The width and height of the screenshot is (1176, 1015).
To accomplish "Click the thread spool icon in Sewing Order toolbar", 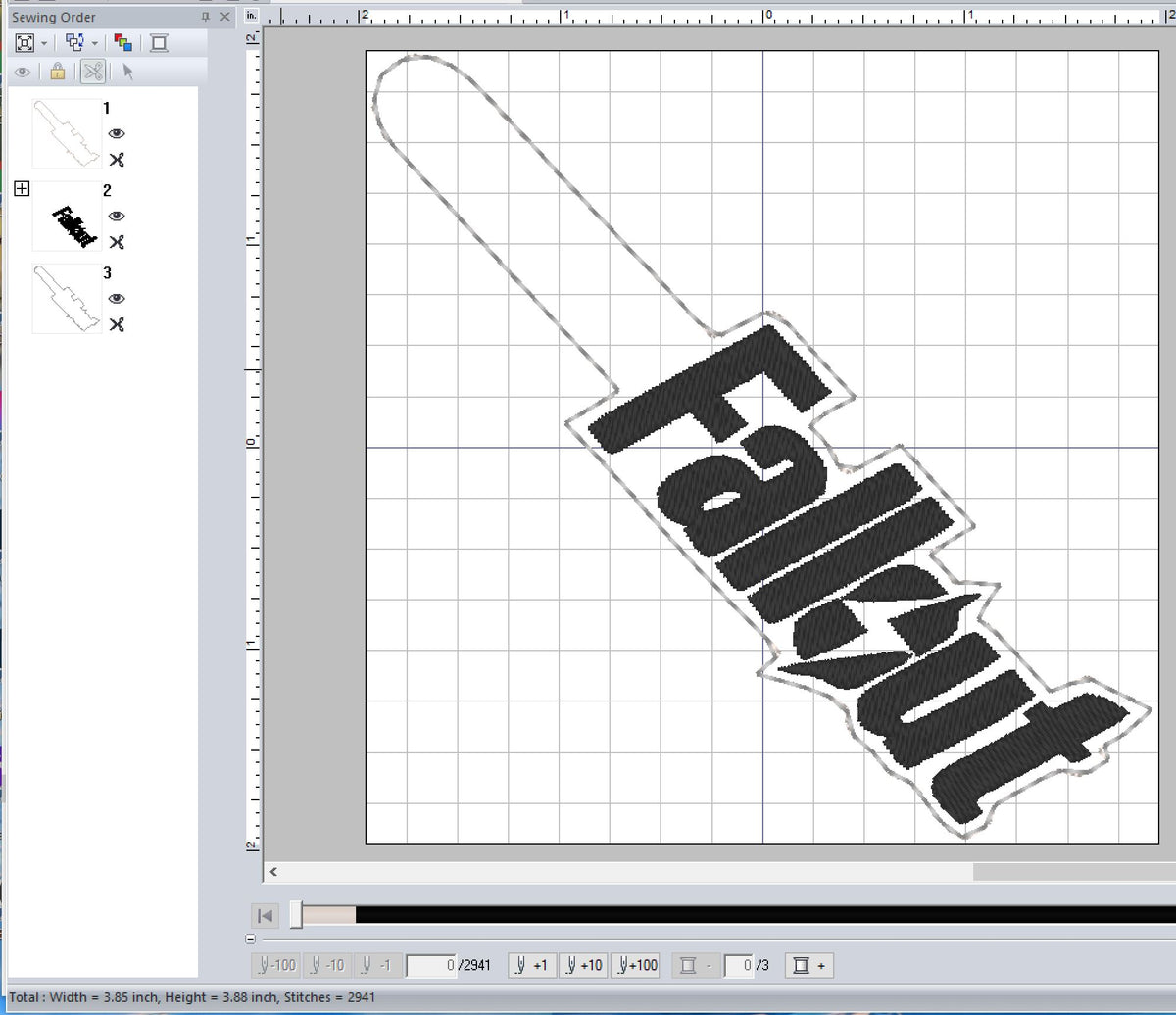I will coord(160,42).
